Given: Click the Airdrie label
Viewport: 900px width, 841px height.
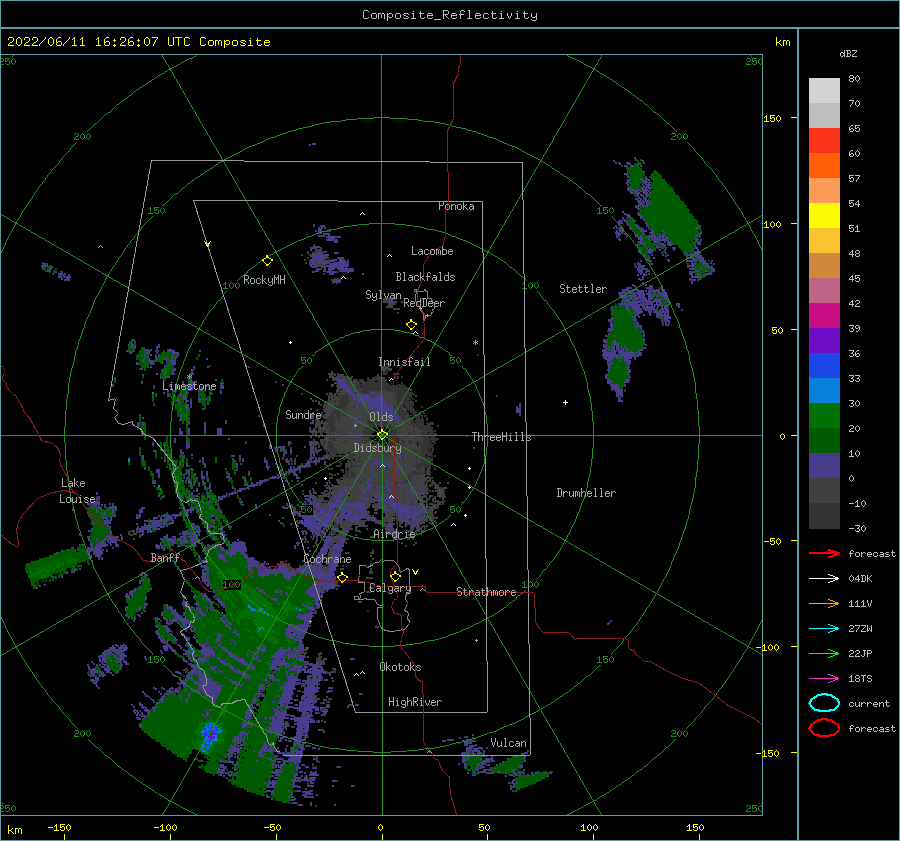Looking at the screenshot, I should point(394,534).
